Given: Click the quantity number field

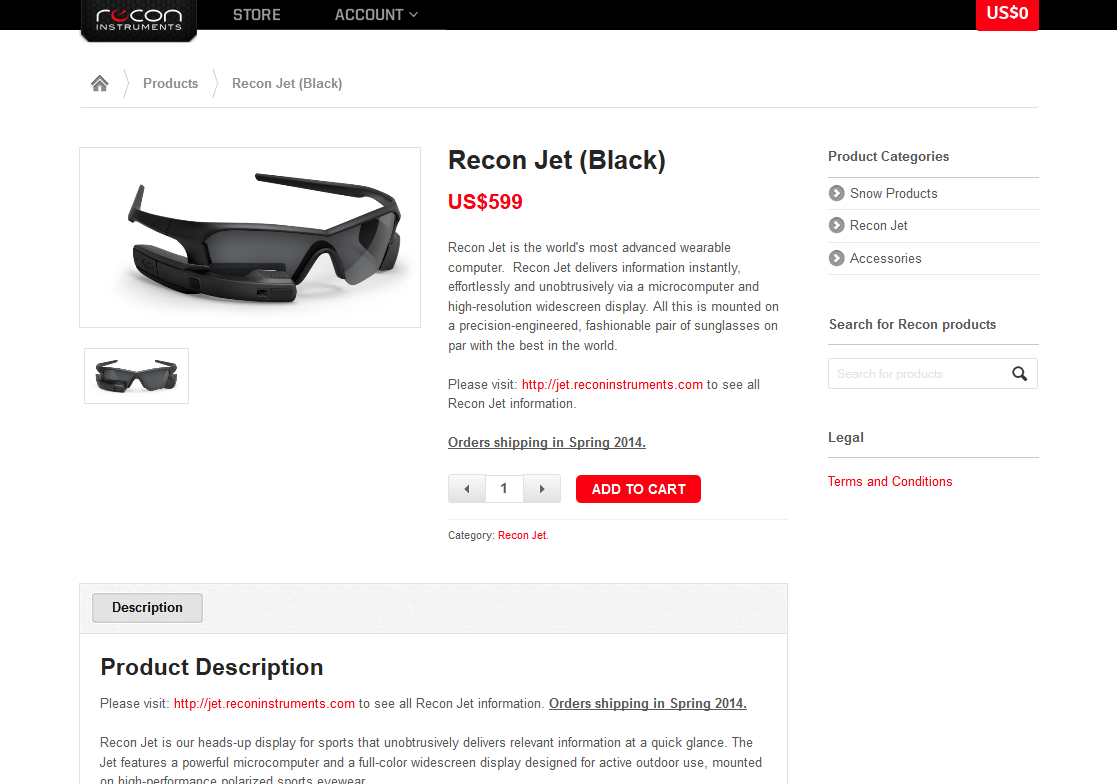Looking at the screenshot, I should (504, 488).
